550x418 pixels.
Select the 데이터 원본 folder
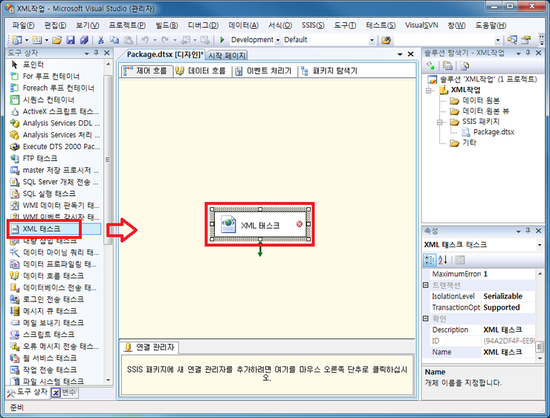tap(475, 101)
